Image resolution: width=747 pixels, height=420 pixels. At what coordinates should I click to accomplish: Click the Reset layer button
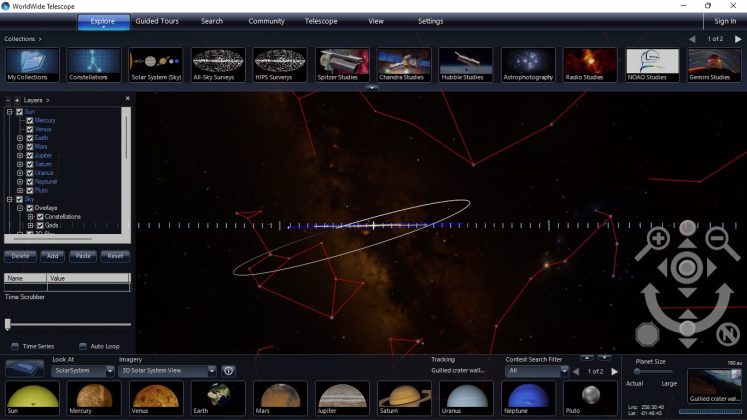click(x=115, y=256)
